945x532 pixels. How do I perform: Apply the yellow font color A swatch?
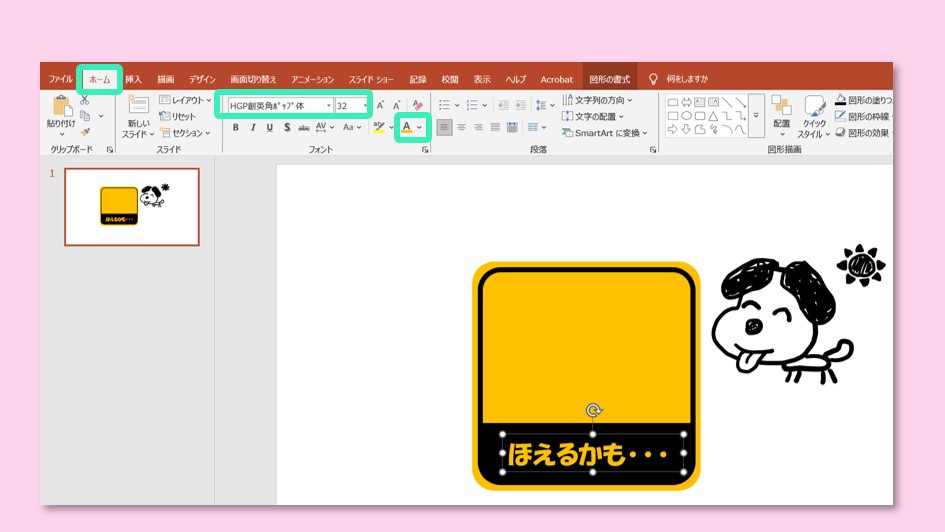pos(407,127)
